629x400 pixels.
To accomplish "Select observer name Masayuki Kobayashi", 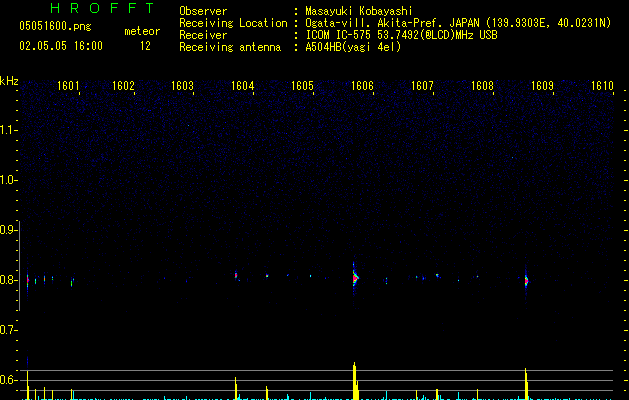I will pos(359,11).
